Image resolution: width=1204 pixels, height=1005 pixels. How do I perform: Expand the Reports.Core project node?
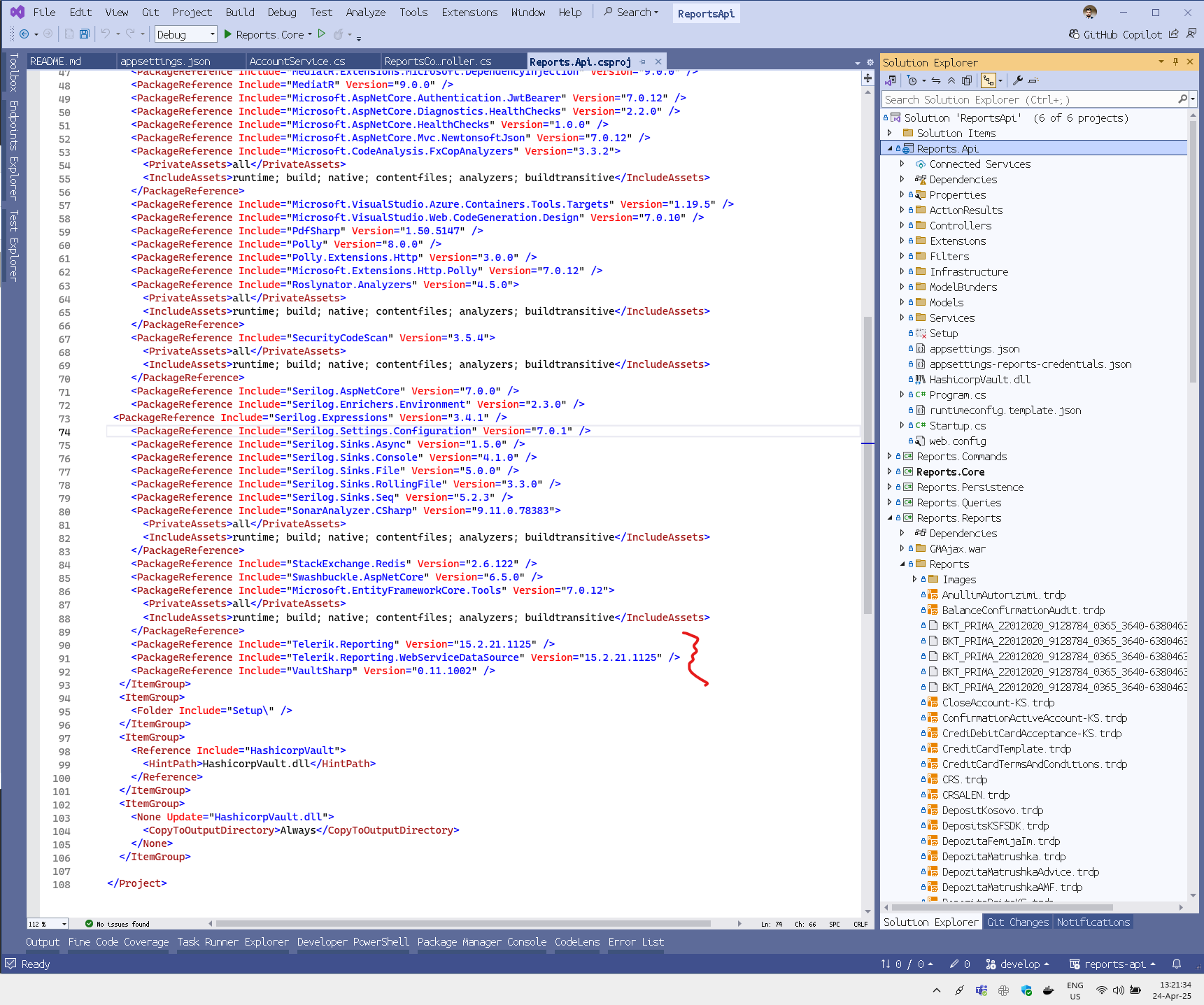[x=890, y=471]
